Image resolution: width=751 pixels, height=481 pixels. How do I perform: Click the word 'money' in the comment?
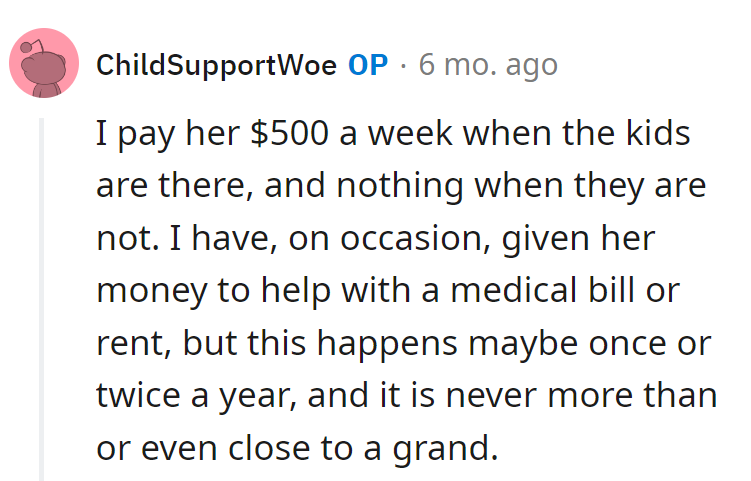click(x=147, y=290)
